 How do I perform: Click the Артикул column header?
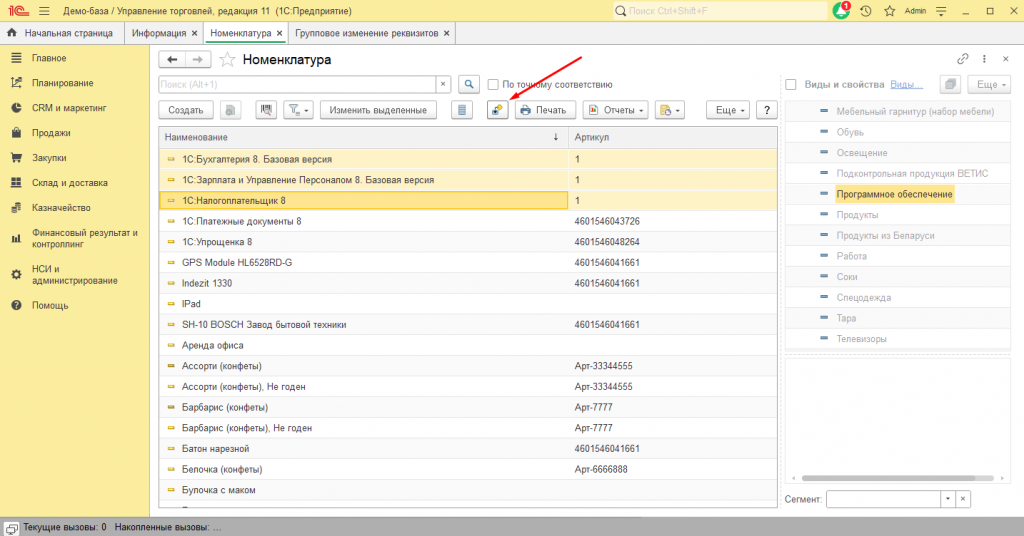[x=673, y=137]
